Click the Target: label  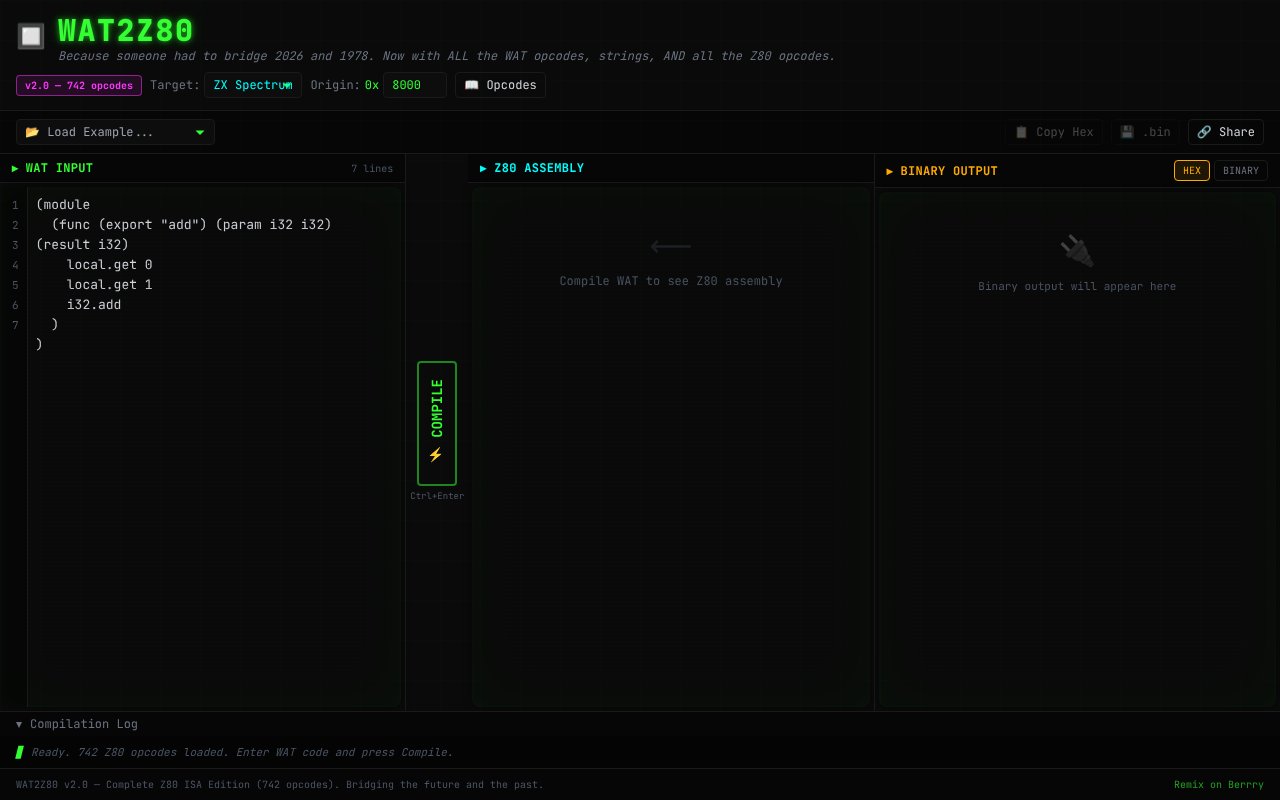[175, 85]
